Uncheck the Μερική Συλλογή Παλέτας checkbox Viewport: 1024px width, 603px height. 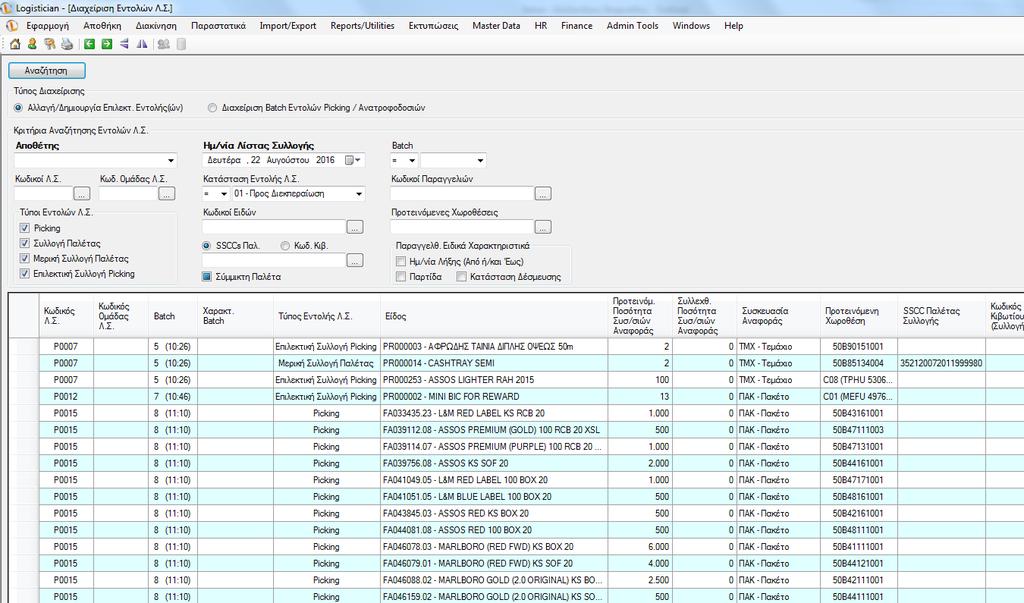click(x=25, y=259)
